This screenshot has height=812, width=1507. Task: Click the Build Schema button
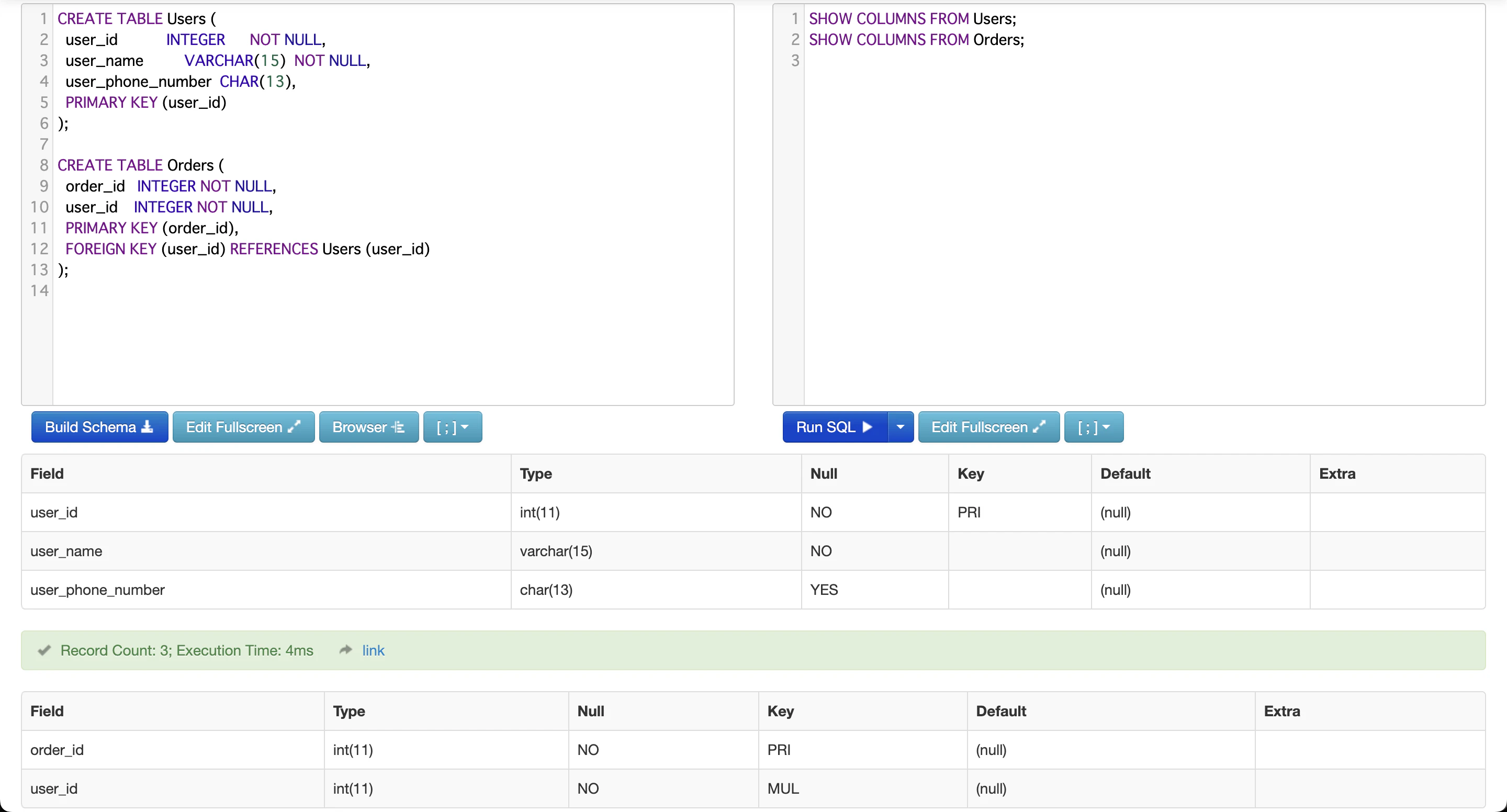99,427
